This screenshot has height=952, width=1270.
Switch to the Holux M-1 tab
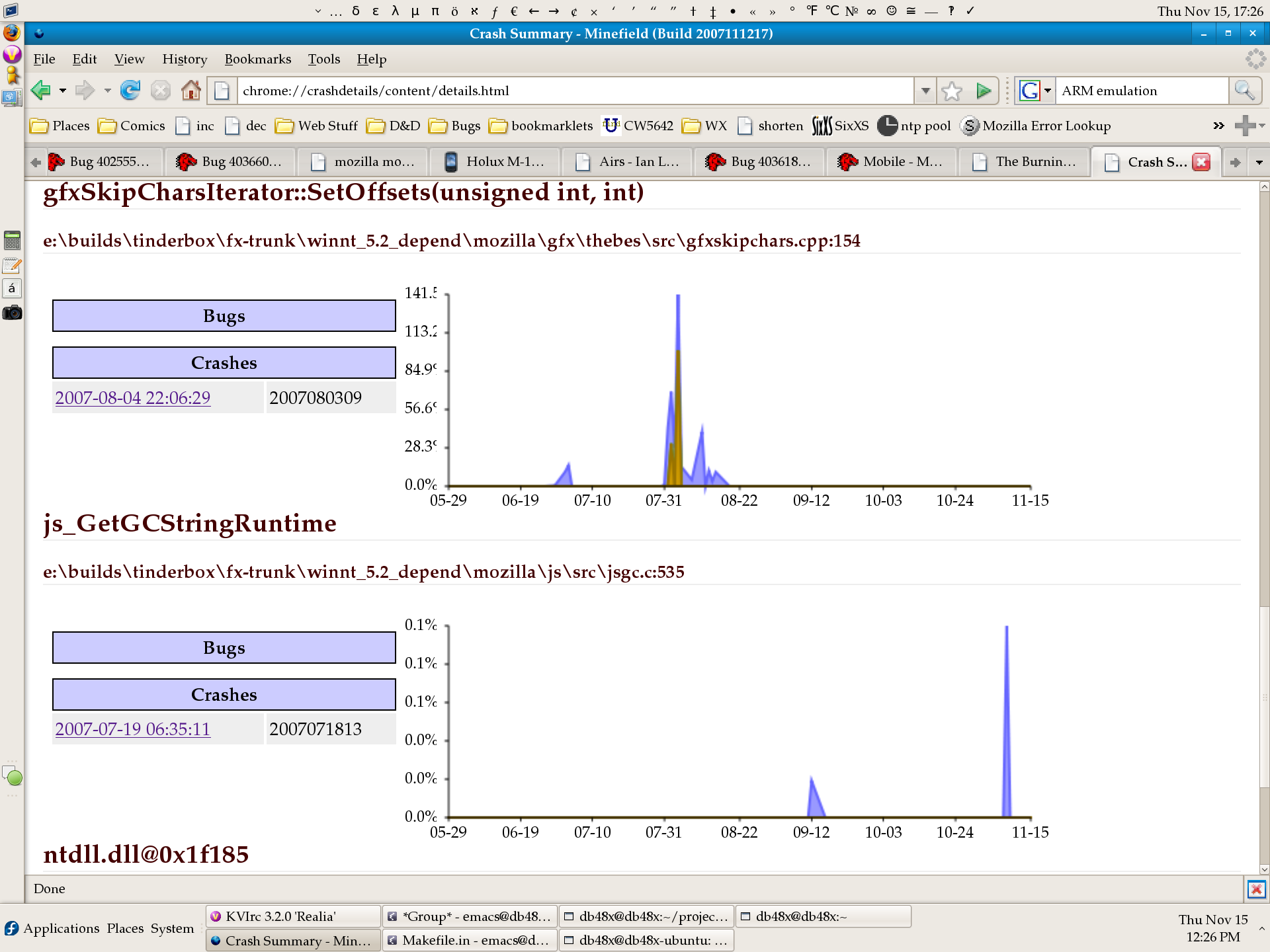click(495, 162)
